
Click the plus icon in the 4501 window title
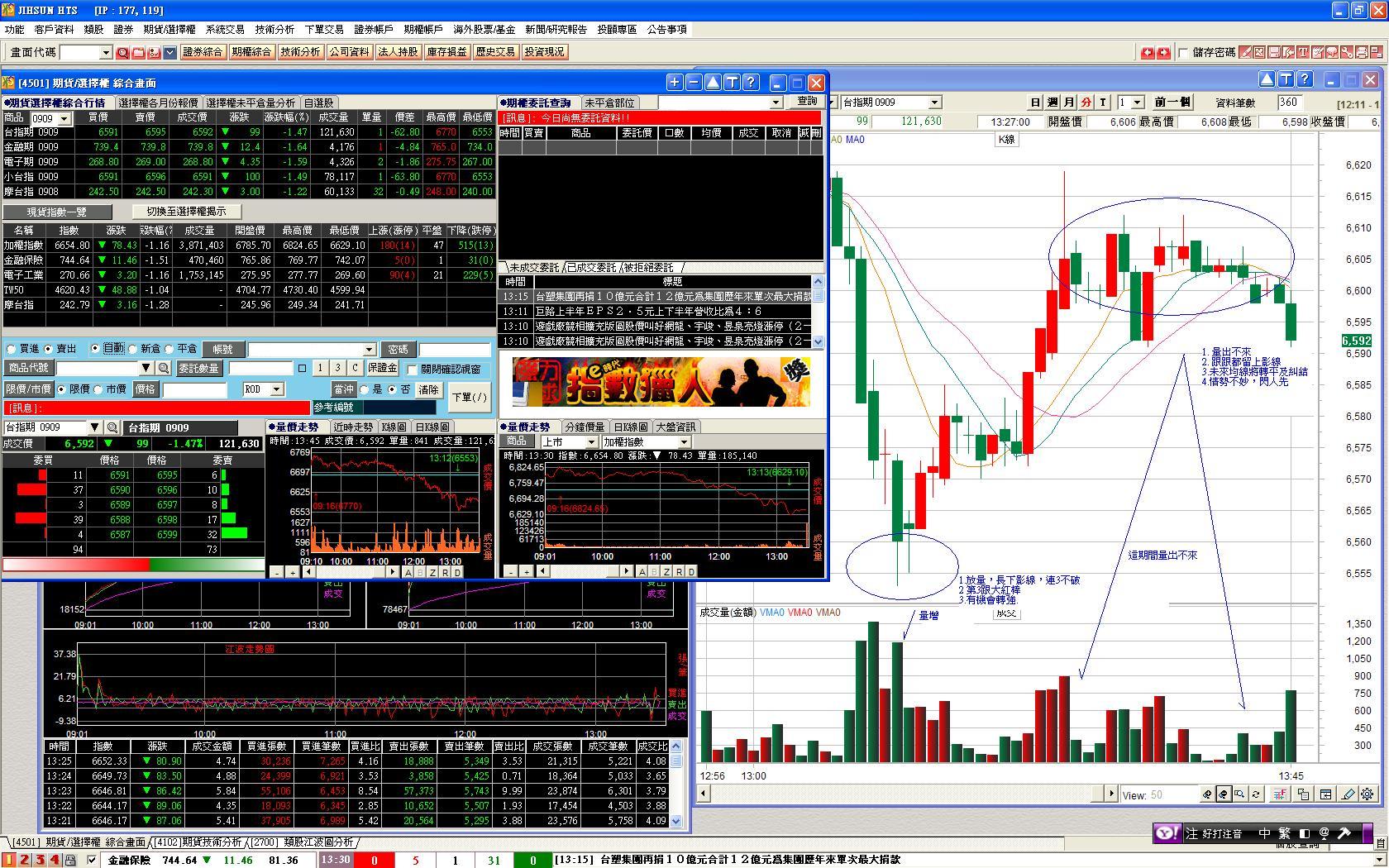pos(675,82)
